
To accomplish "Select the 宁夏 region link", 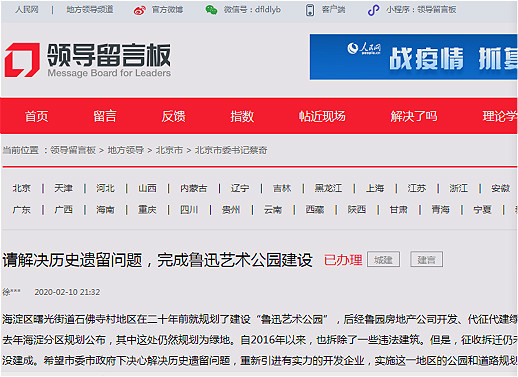I will [482, 210].
